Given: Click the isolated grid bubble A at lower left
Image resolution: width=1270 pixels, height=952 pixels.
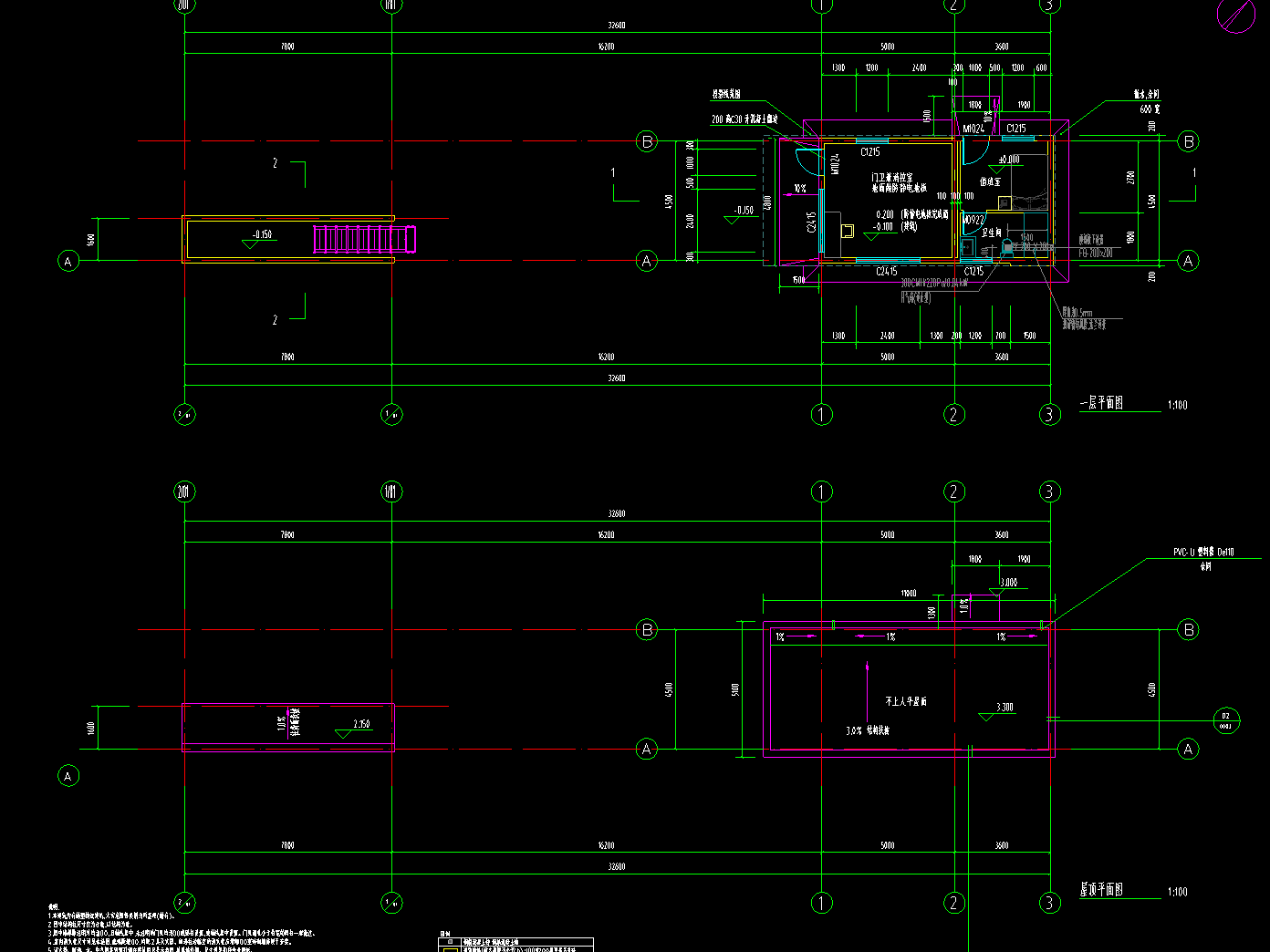Looking at the screenshot, I should [x=68, y=776].
